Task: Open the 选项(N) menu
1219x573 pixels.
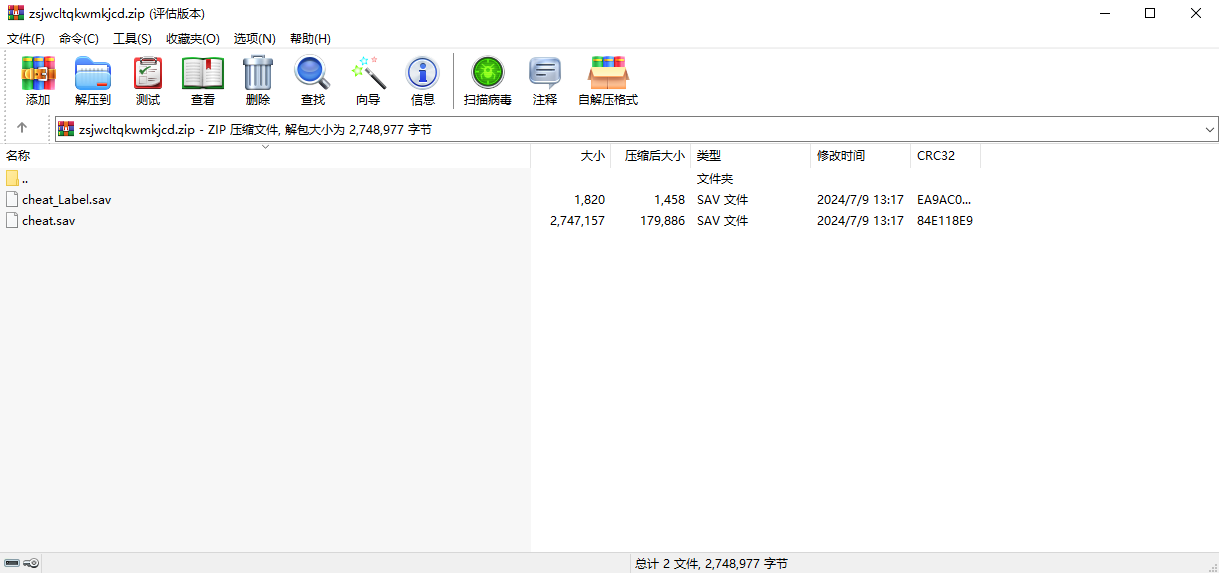Action: pos(254,38)
